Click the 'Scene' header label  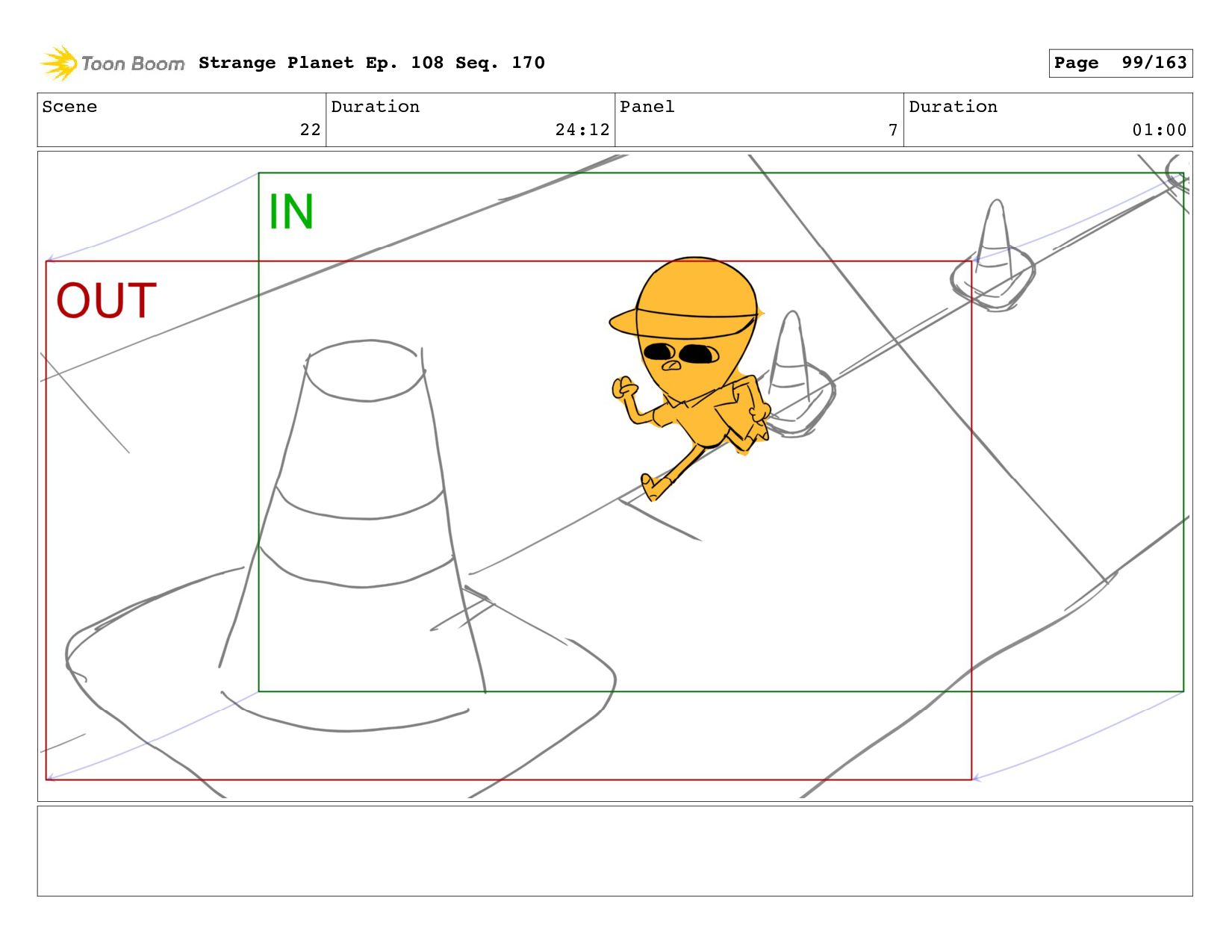(69, 107)
